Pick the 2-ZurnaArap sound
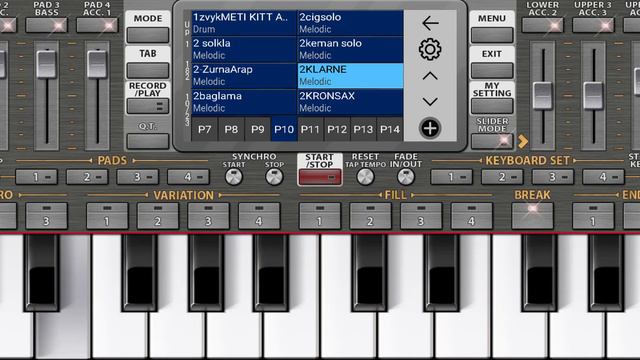 point(244,76)
